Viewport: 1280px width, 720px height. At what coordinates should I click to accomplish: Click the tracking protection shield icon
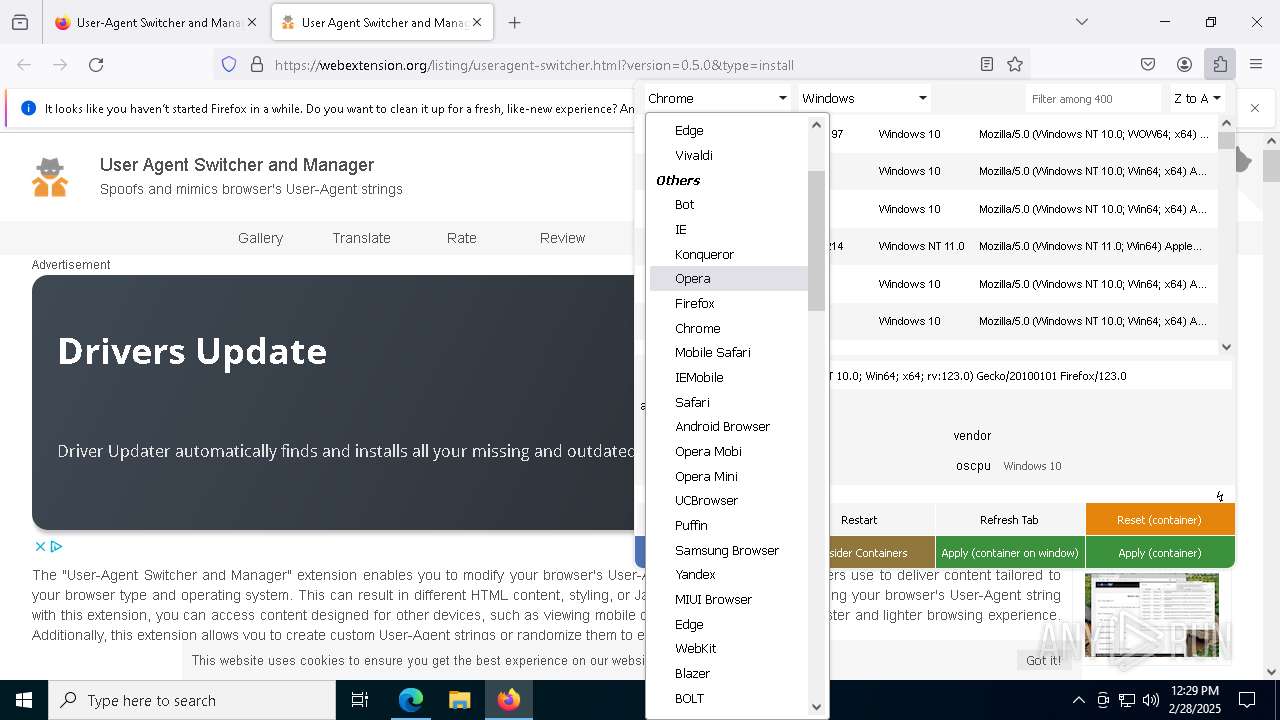(x=229, y=65)
